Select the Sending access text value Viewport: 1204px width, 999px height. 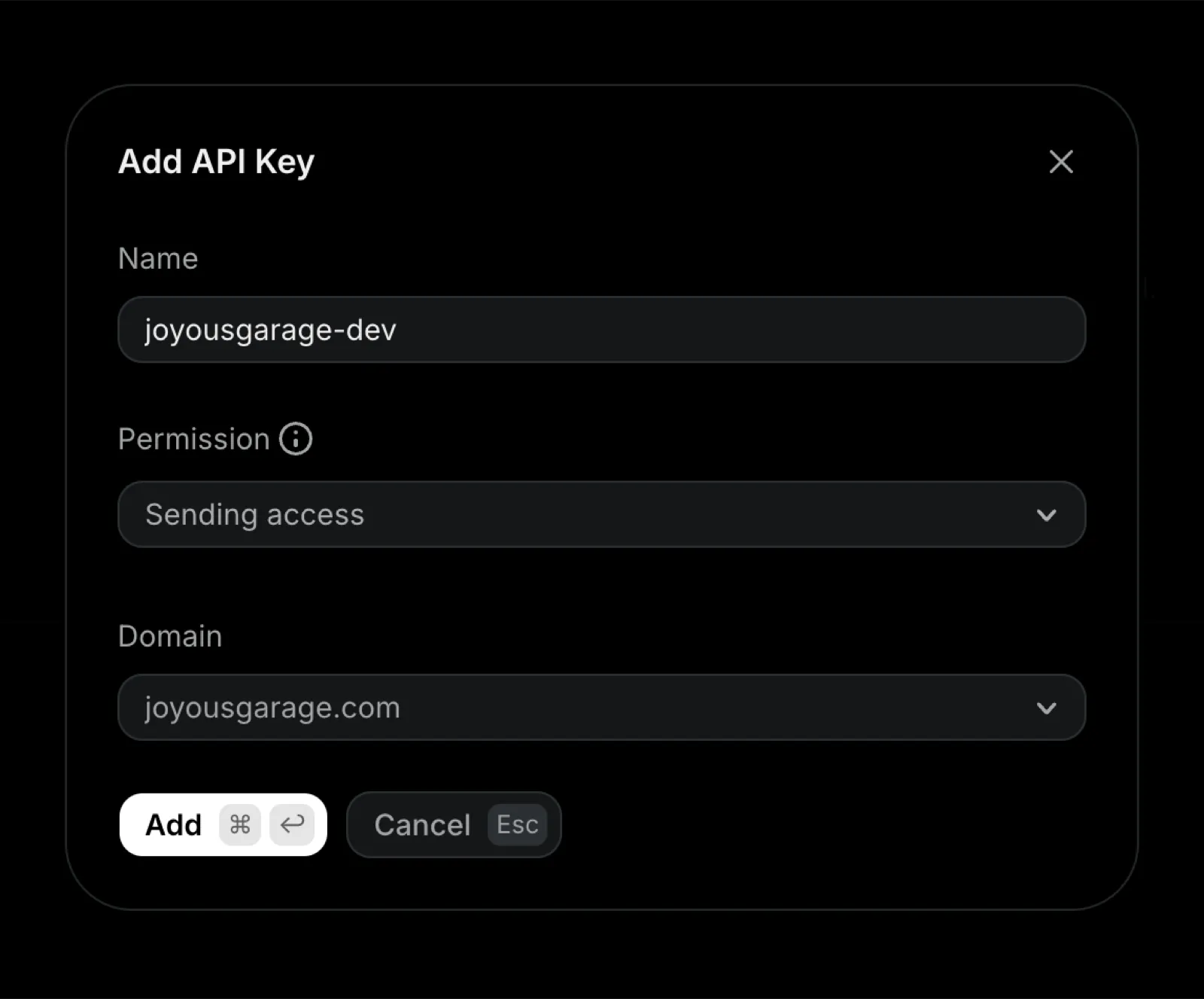[254, 515]
